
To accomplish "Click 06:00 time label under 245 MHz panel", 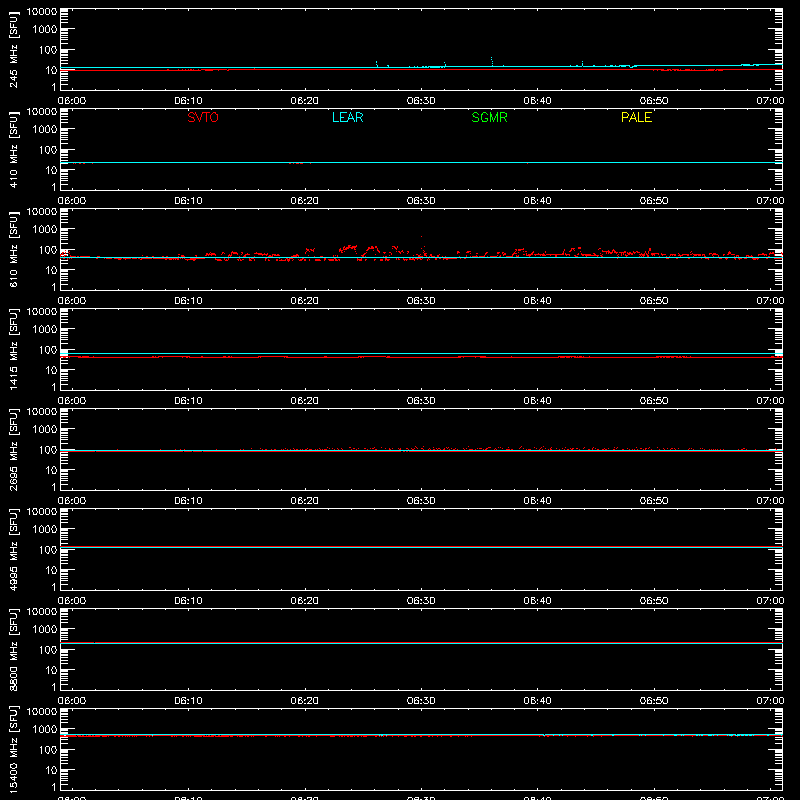I will 72,101.
